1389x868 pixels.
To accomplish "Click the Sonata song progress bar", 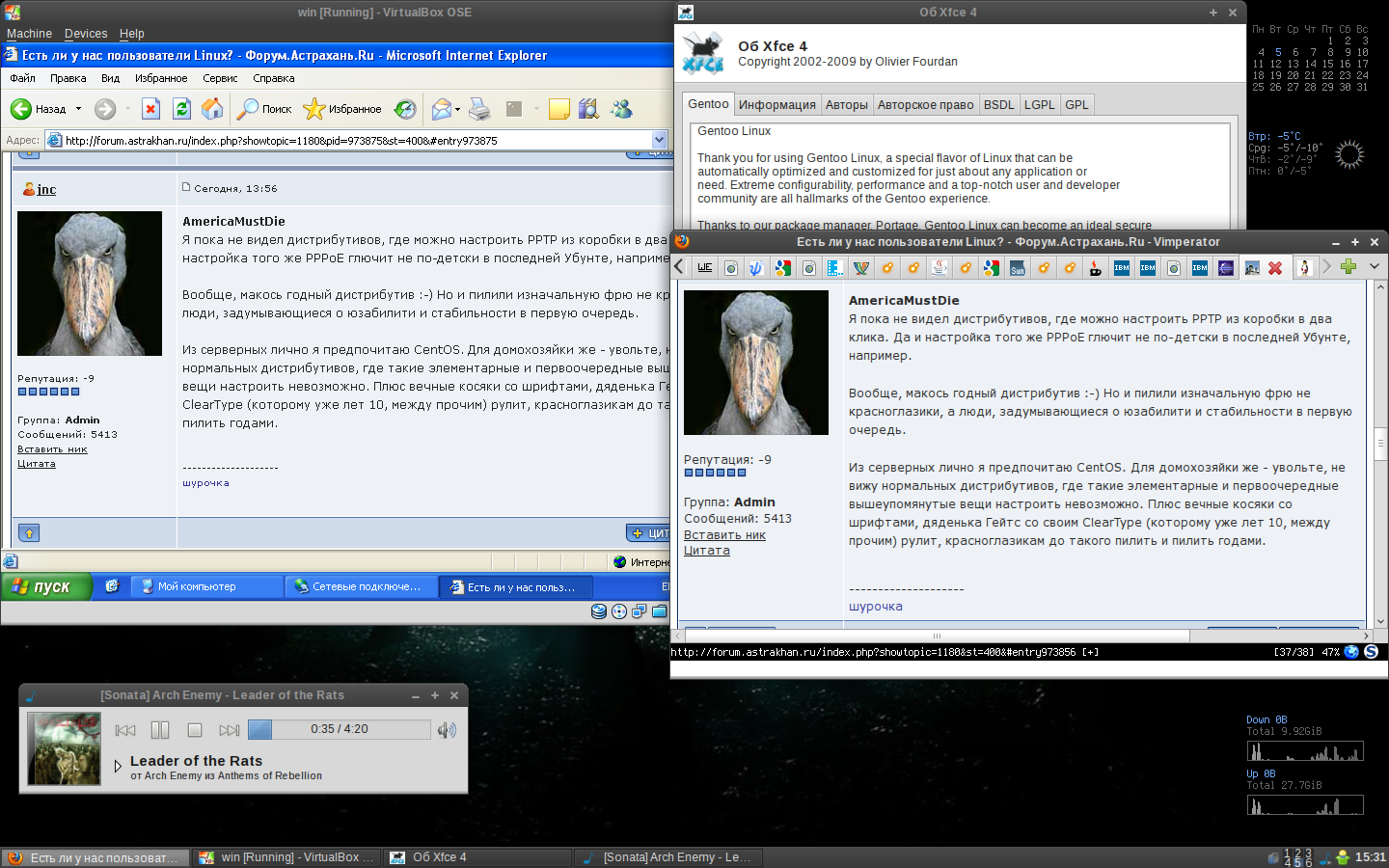I will [339, 729].
